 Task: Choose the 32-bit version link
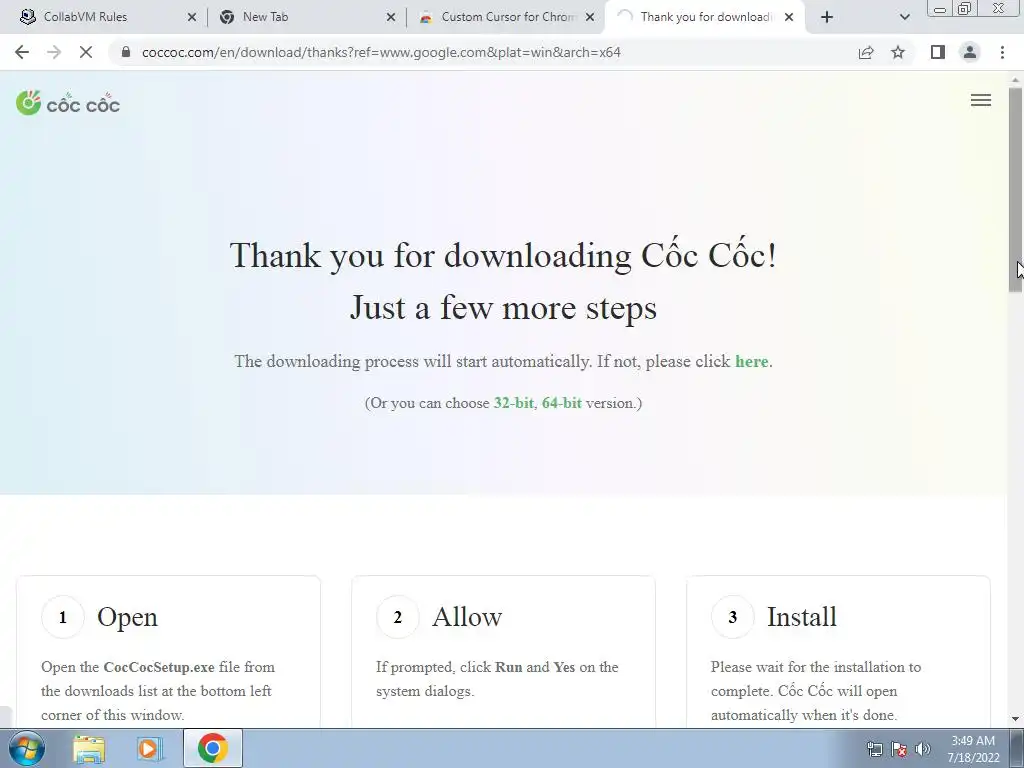513,403
